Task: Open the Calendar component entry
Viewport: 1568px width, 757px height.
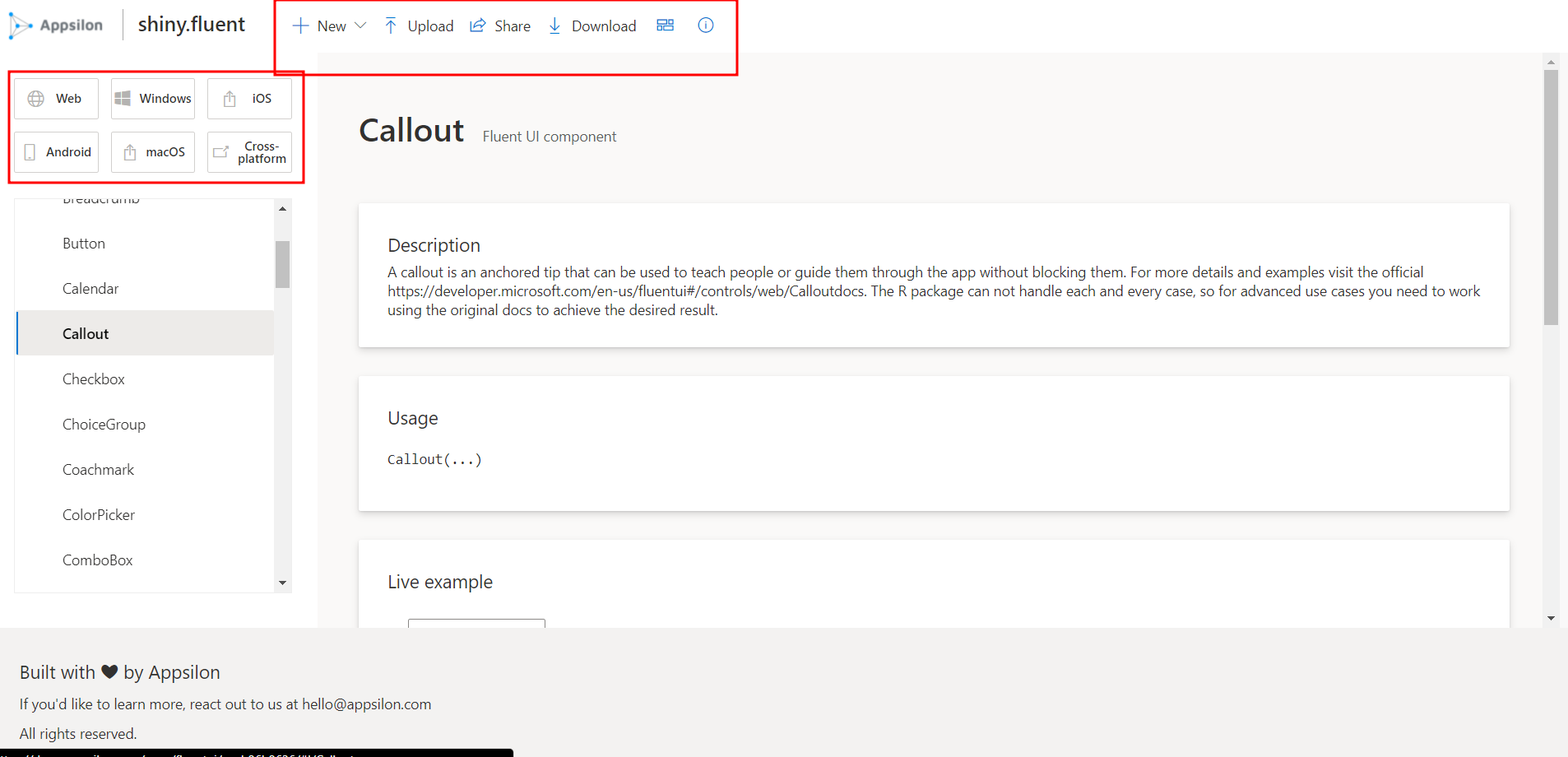Action: (x=90, y=288)
